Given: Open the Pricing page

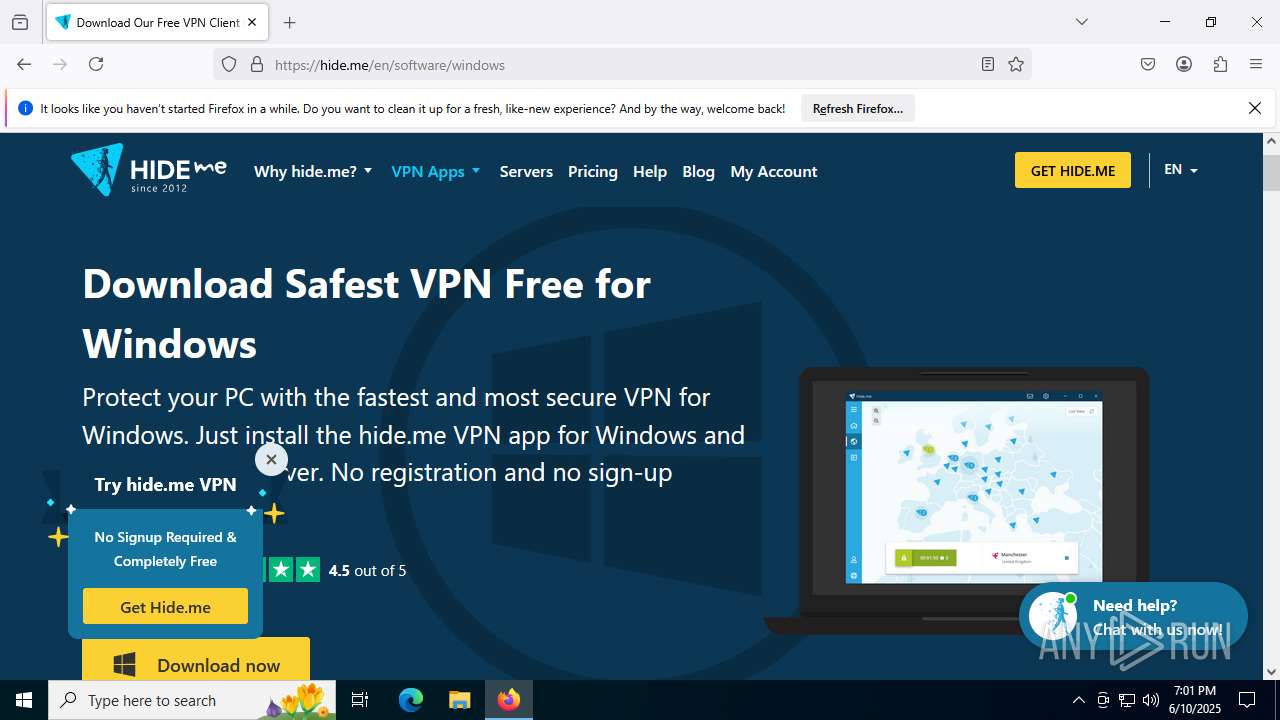Looking at the screenshot, I should [593, 171].
